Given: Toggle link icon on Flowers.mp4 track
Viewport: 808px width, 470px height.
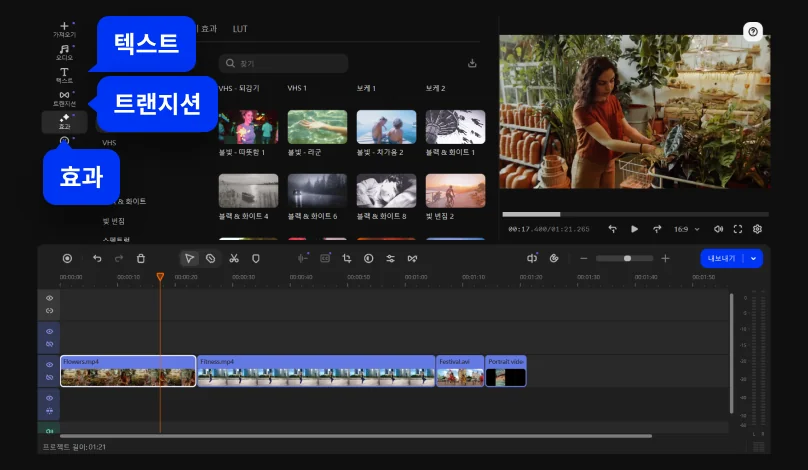Looking at the screenshot, I should click(x=49, y=377).
